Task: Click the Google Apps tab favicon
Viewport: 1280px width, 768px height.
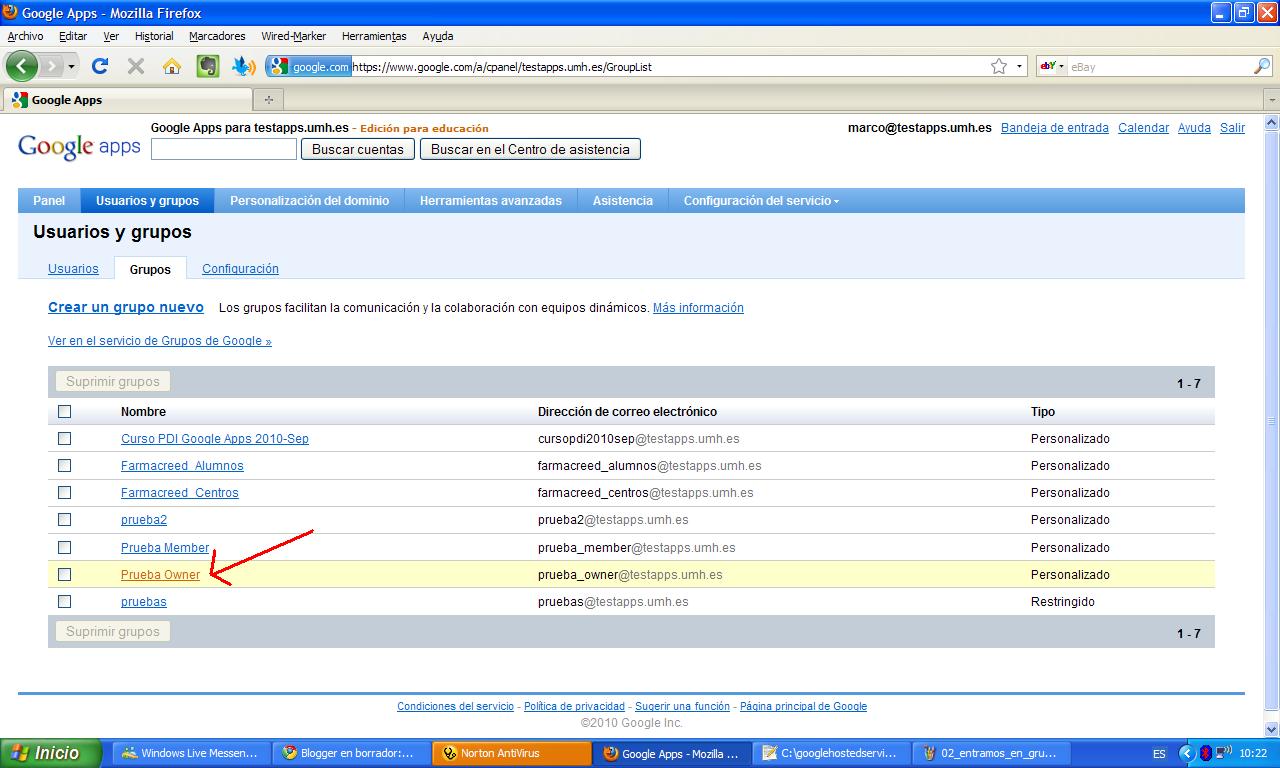Action: click(19, 100)
